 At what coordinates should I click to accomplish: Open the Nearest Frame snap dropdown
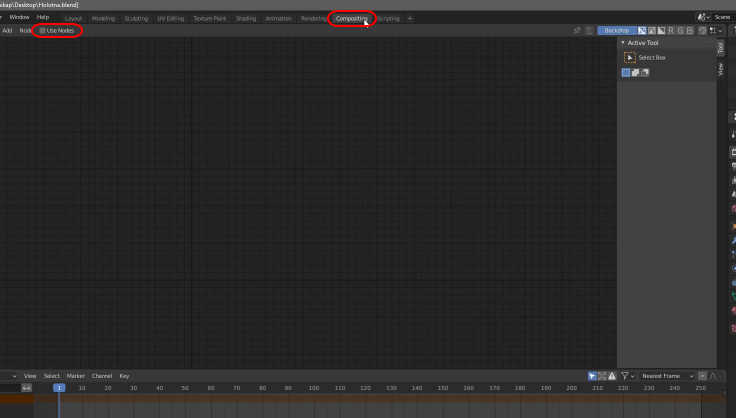(x=667, y=376)
